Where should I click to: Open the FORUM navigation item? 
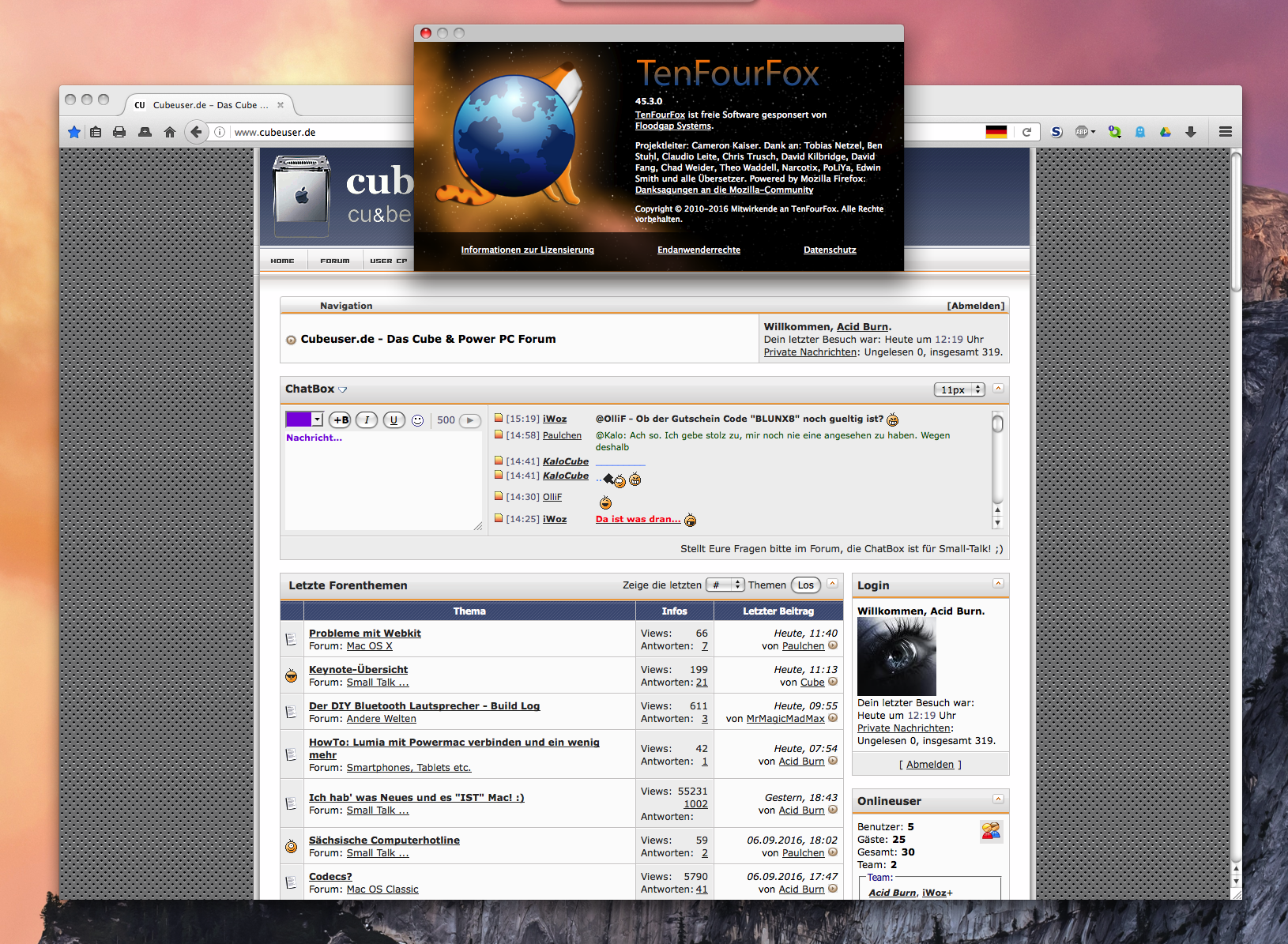[335, 261]
